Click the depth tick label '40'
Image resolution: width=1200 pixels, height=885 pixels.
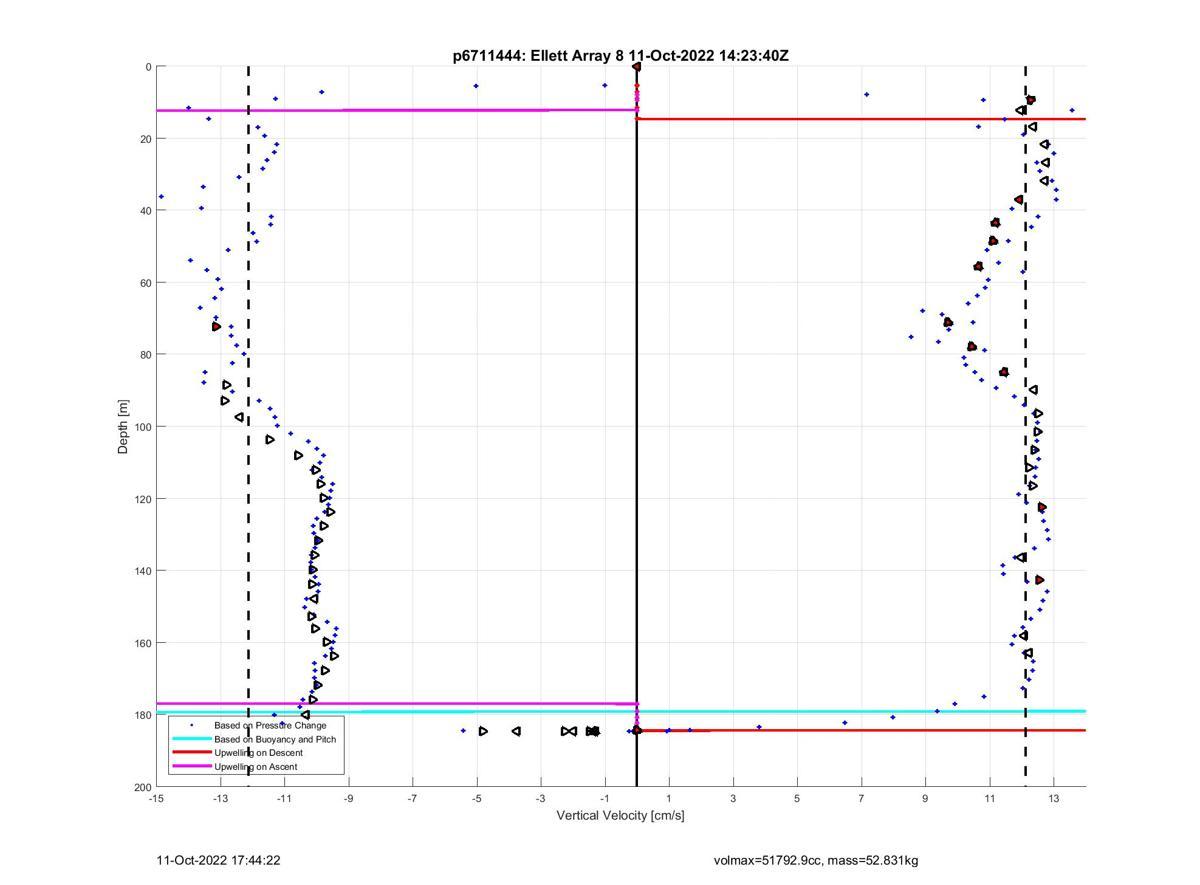click(x=145, y=211)
